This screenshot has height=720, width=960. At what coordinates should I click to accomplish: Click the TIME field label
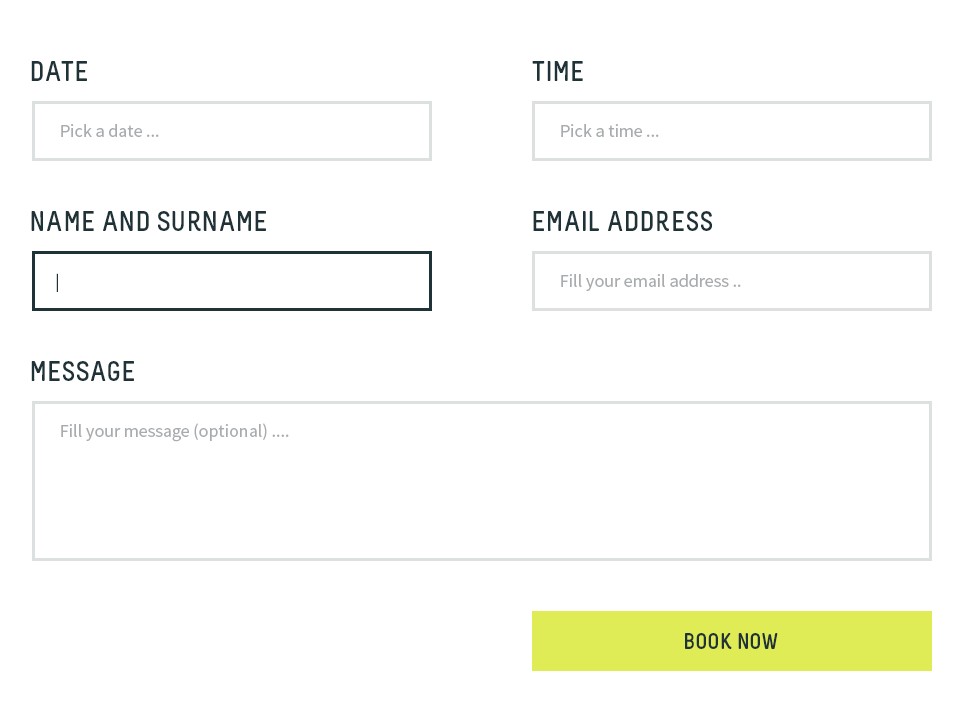[x=558, y=72]
